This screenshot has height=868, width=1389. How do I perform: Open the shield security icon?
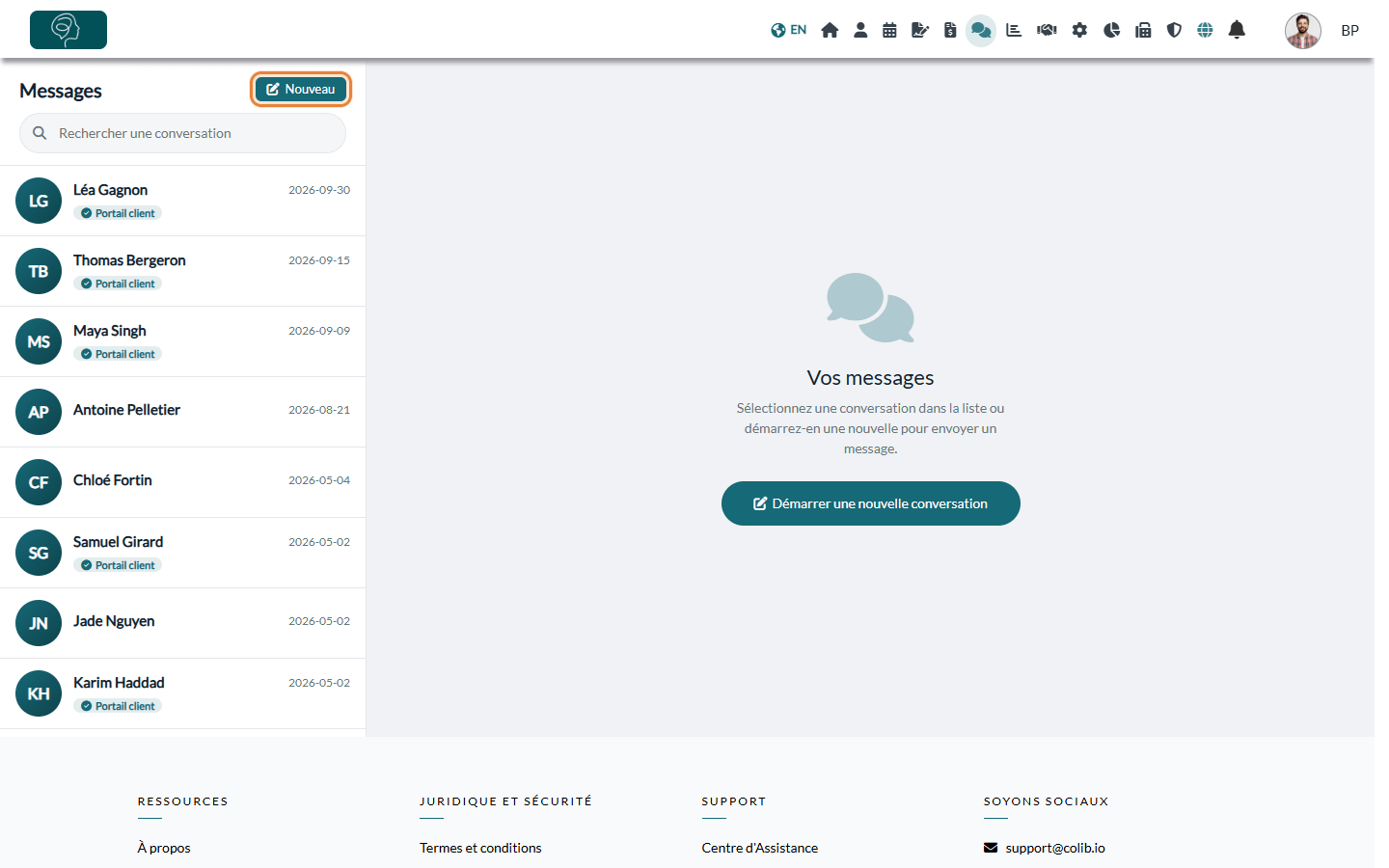pyautogui.click(x=1174, y=30)
